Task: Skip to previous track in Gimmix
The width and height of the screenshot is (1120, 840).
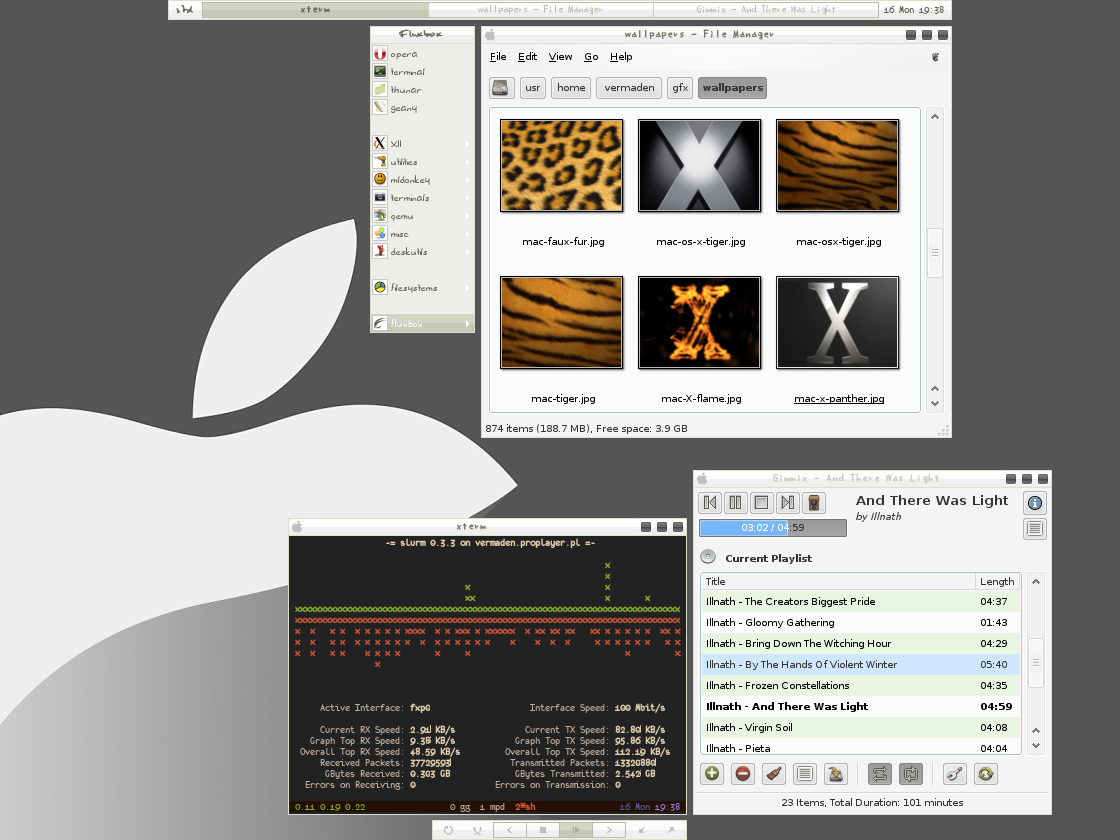Action: coord(710,503)
